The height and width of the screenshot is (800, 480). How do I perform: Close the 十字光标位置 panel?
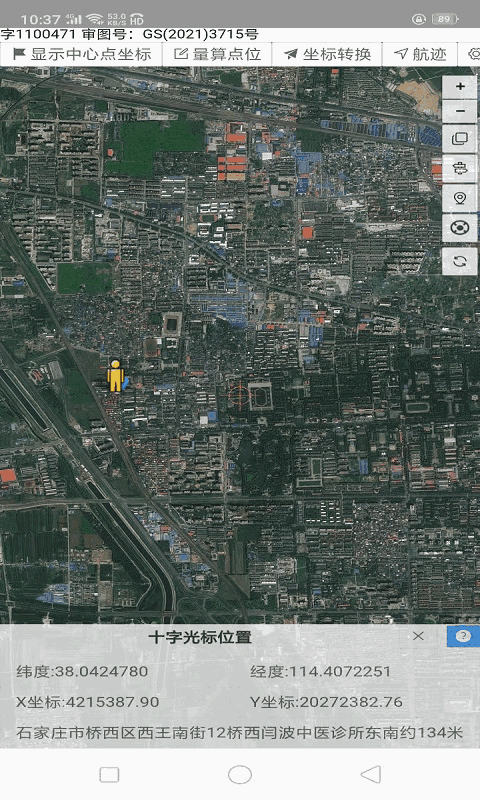pyautogui.click(x=418, y=636)
